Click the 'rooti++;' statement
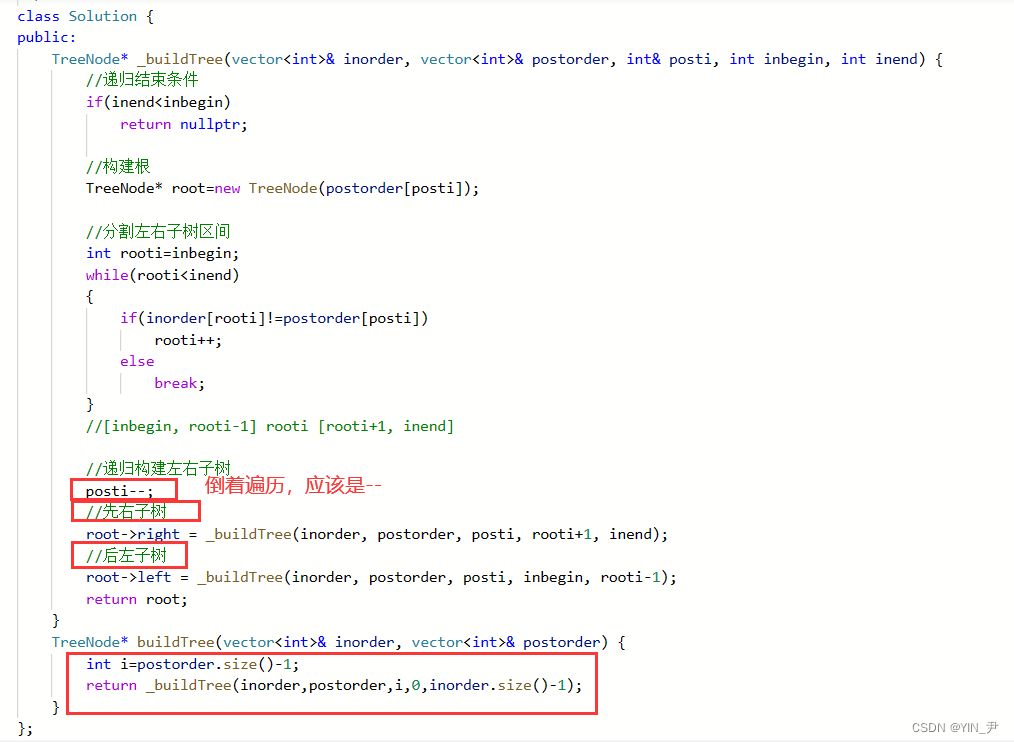 pos(188,340)
